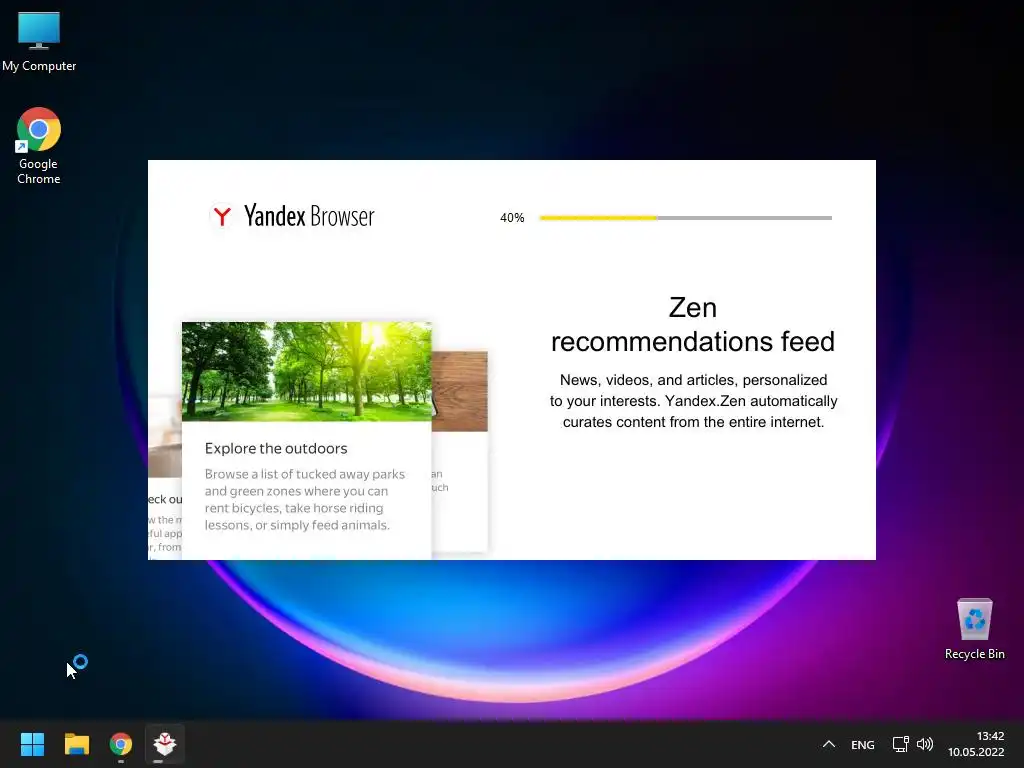Open the Windows Start menu
Image resolution: width=1024 pixels, height=768 pixels.
(32, 744)
